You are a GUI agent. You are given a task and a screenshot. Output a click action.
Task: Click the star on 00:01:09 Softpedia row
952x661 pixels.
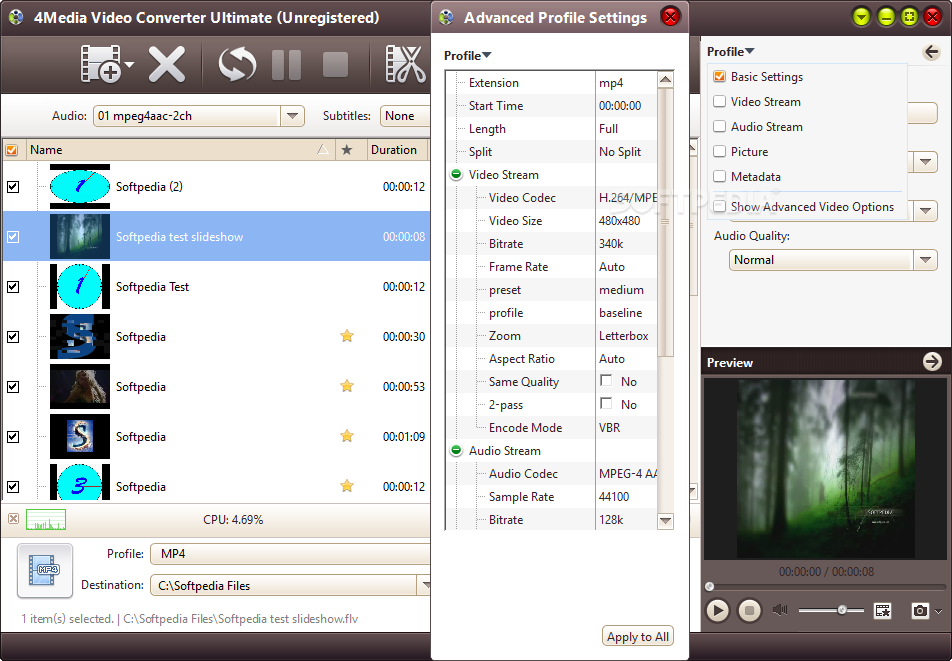click(x=347, y=435)
